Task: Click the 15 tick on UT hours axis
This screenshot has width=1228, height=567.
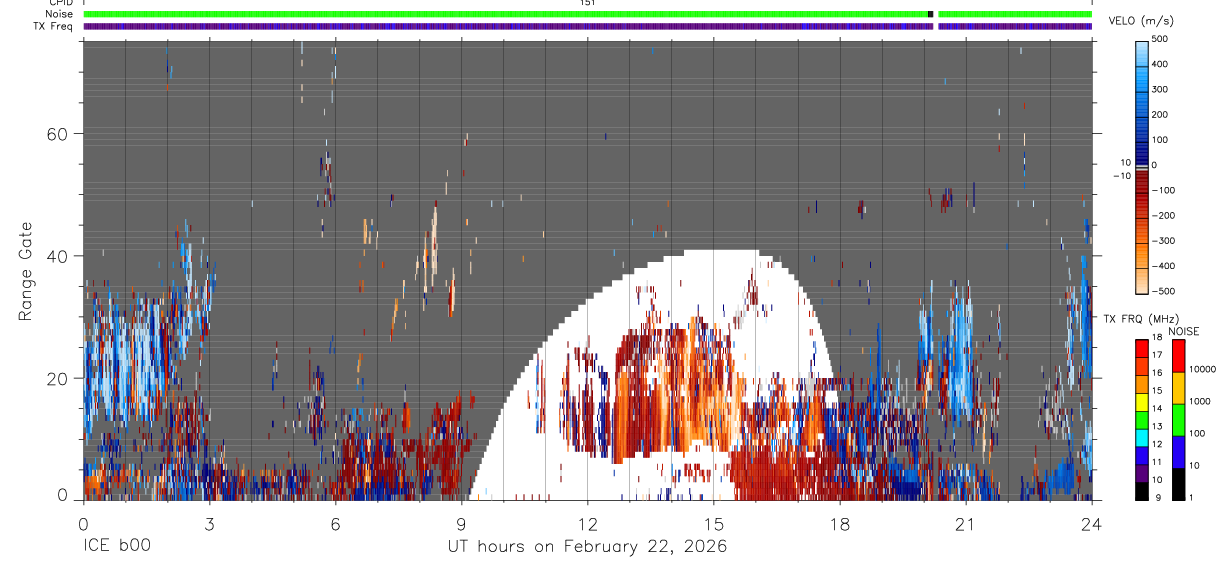Action: coord(713,523)
